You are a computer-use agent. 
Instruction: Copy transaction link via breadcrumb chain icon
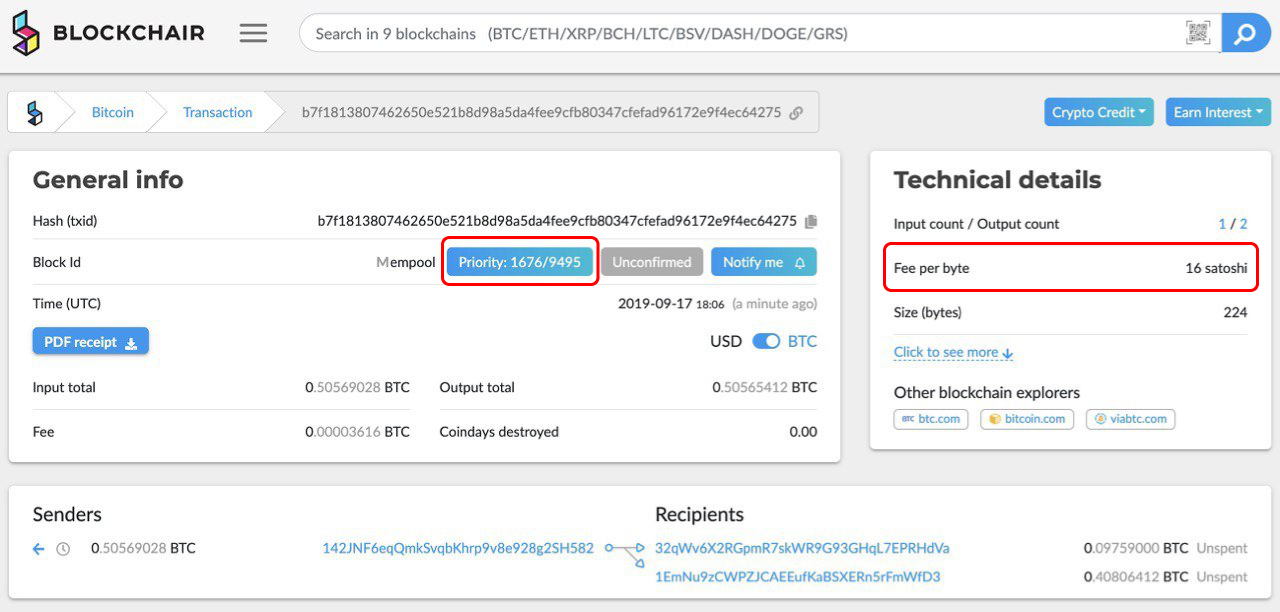tap(796, 113)
